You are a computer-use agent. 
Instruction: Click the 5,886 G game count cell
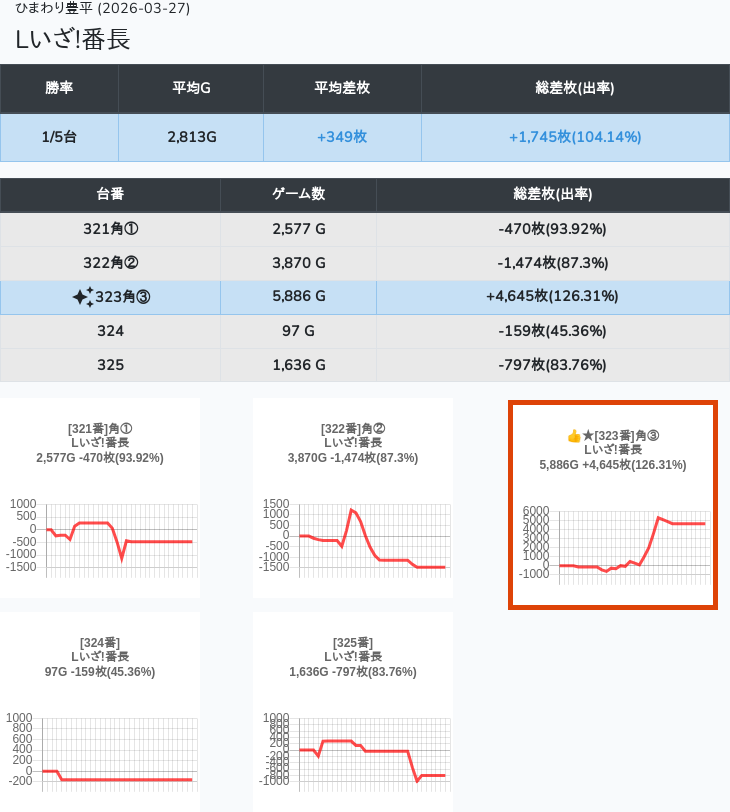click(x=298, y=297)
